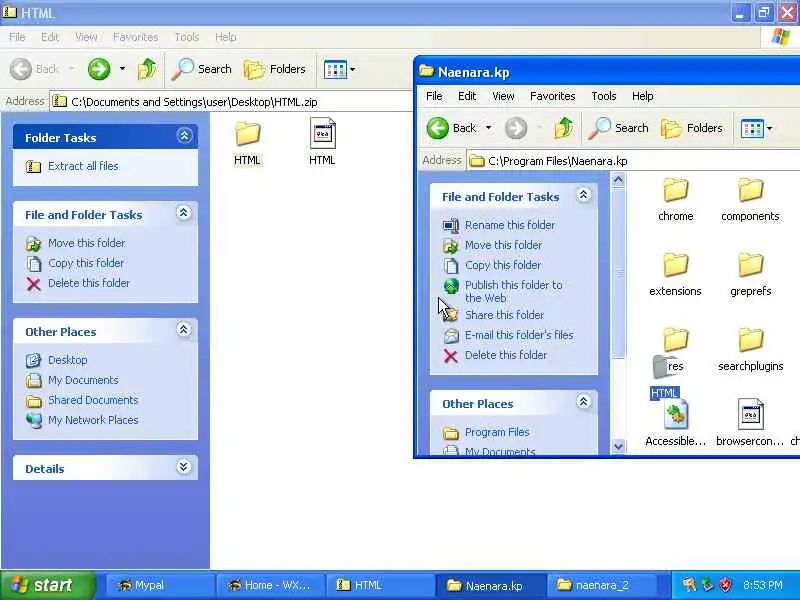Screen dimensions: 800x600
Task: Open Tools menu in Naenara.kp window
Action: click(604, 96)
